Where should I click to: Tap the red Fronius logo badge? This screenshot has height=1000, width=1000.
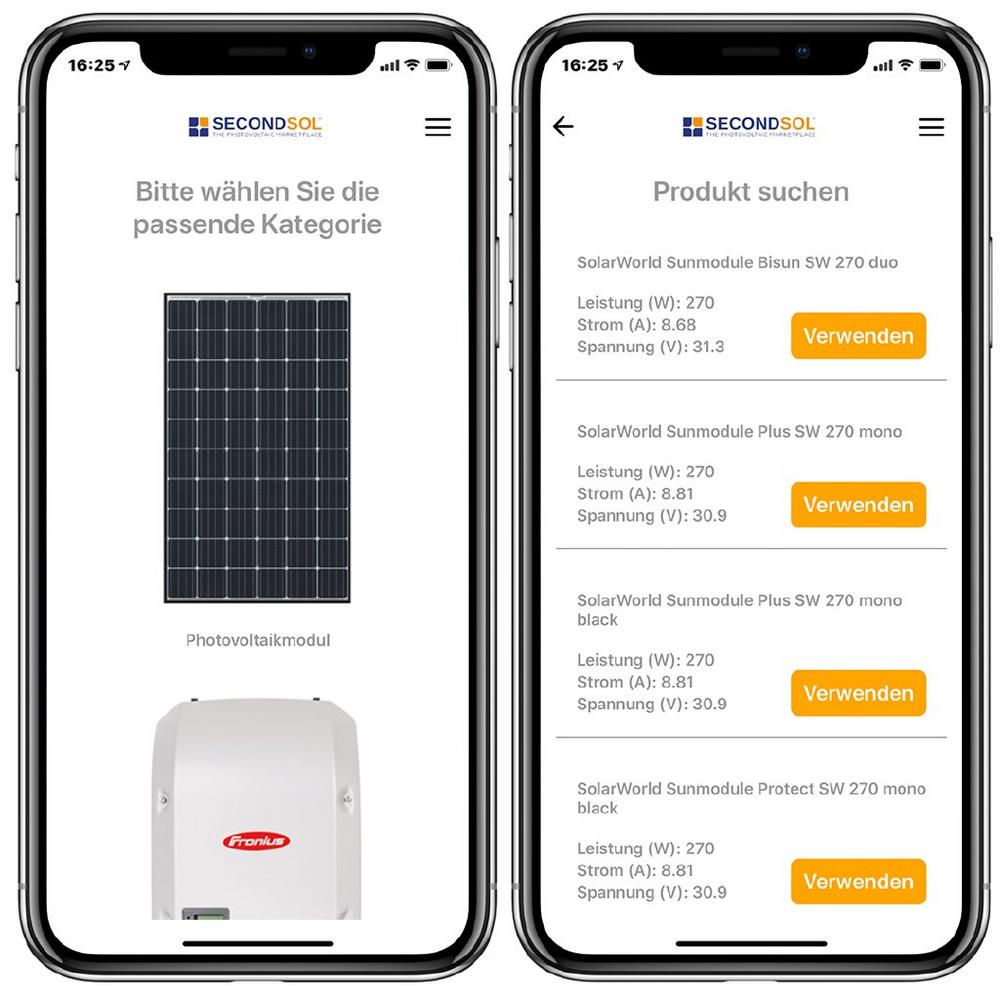pos(256,841)
